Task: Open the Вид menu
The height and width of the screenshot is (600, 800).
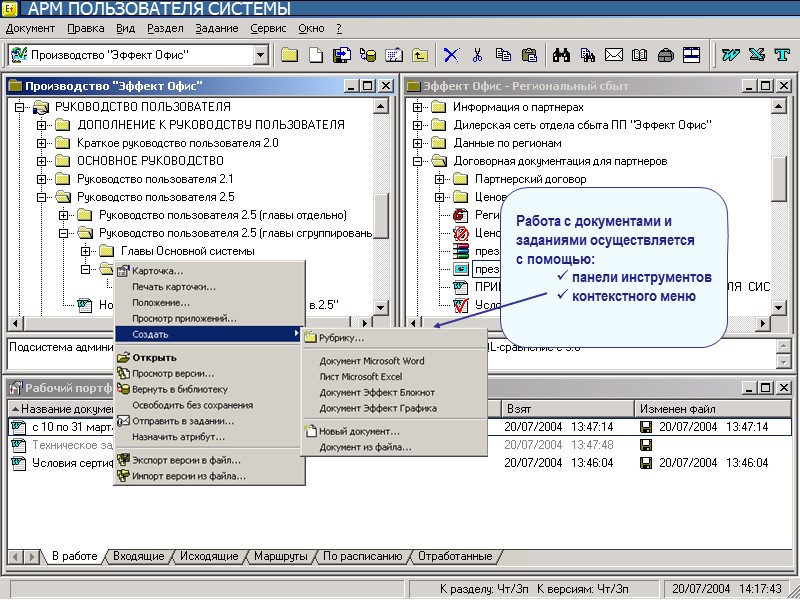Action: (x=126, y=29)
